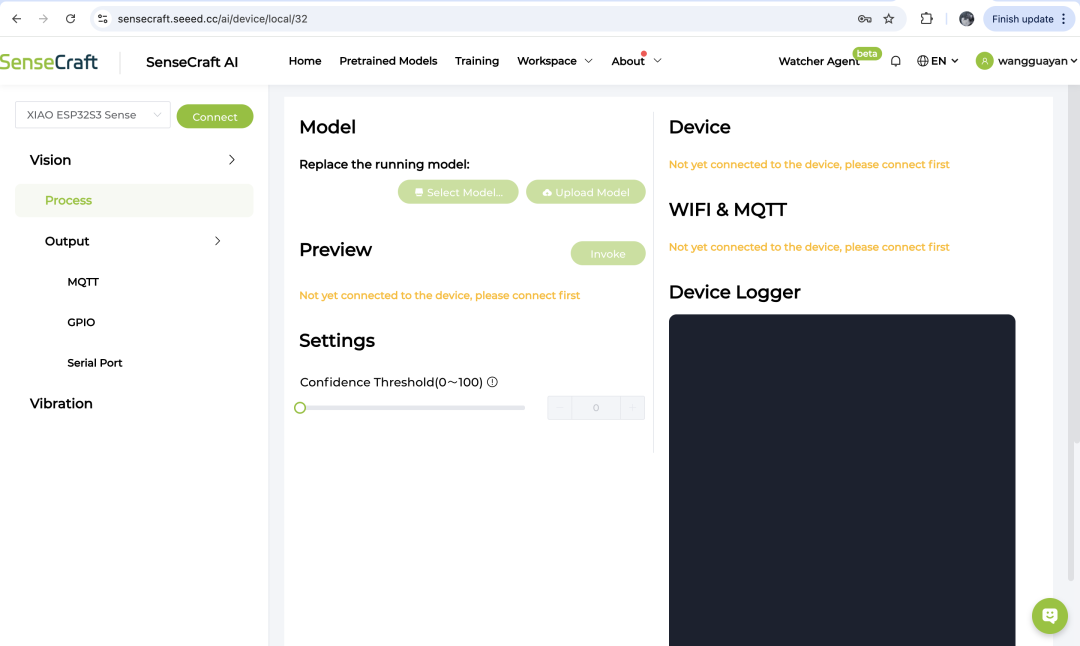Click the 'Not yet connected' message under Preview
The width and height of the screenshot is (1080, 646).
[439, 295]
